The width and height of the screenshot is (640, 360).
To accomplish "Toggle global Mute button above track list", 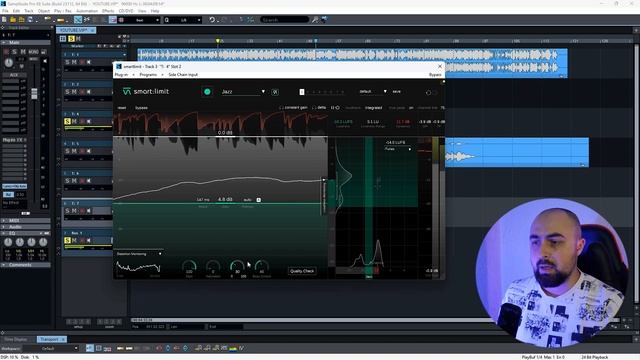I will [x=78, y=38].
